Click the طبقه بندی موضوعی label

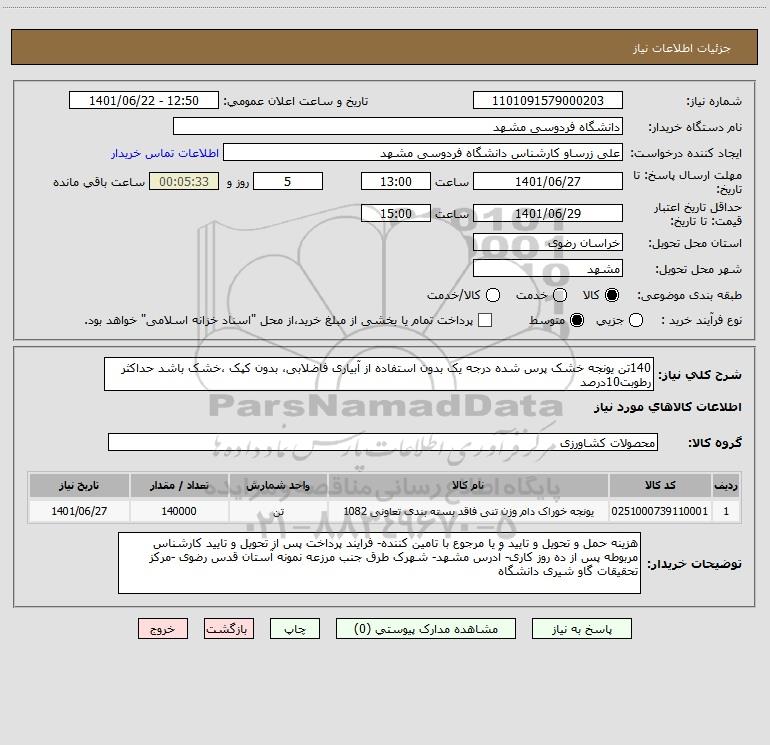(x=689, y=295)
